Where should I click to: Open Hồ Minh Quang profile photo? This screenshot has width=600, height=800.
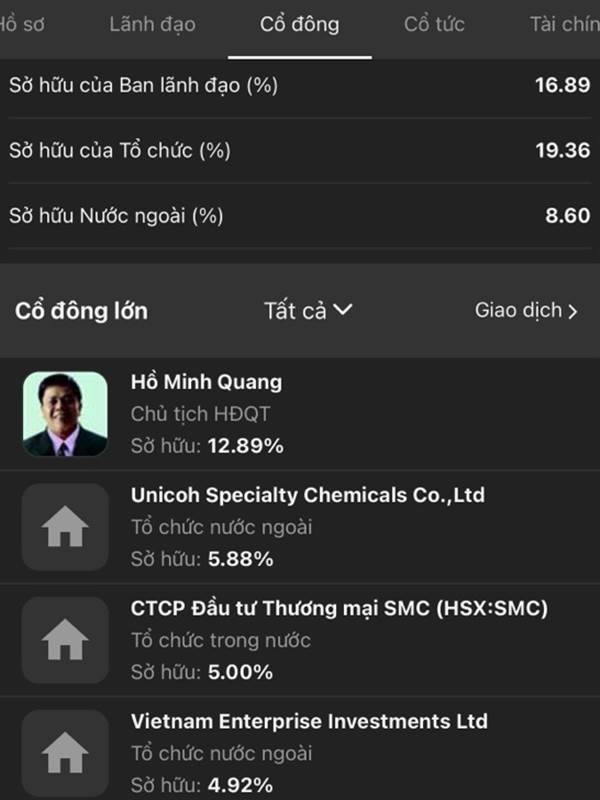(x=65, y=414)
